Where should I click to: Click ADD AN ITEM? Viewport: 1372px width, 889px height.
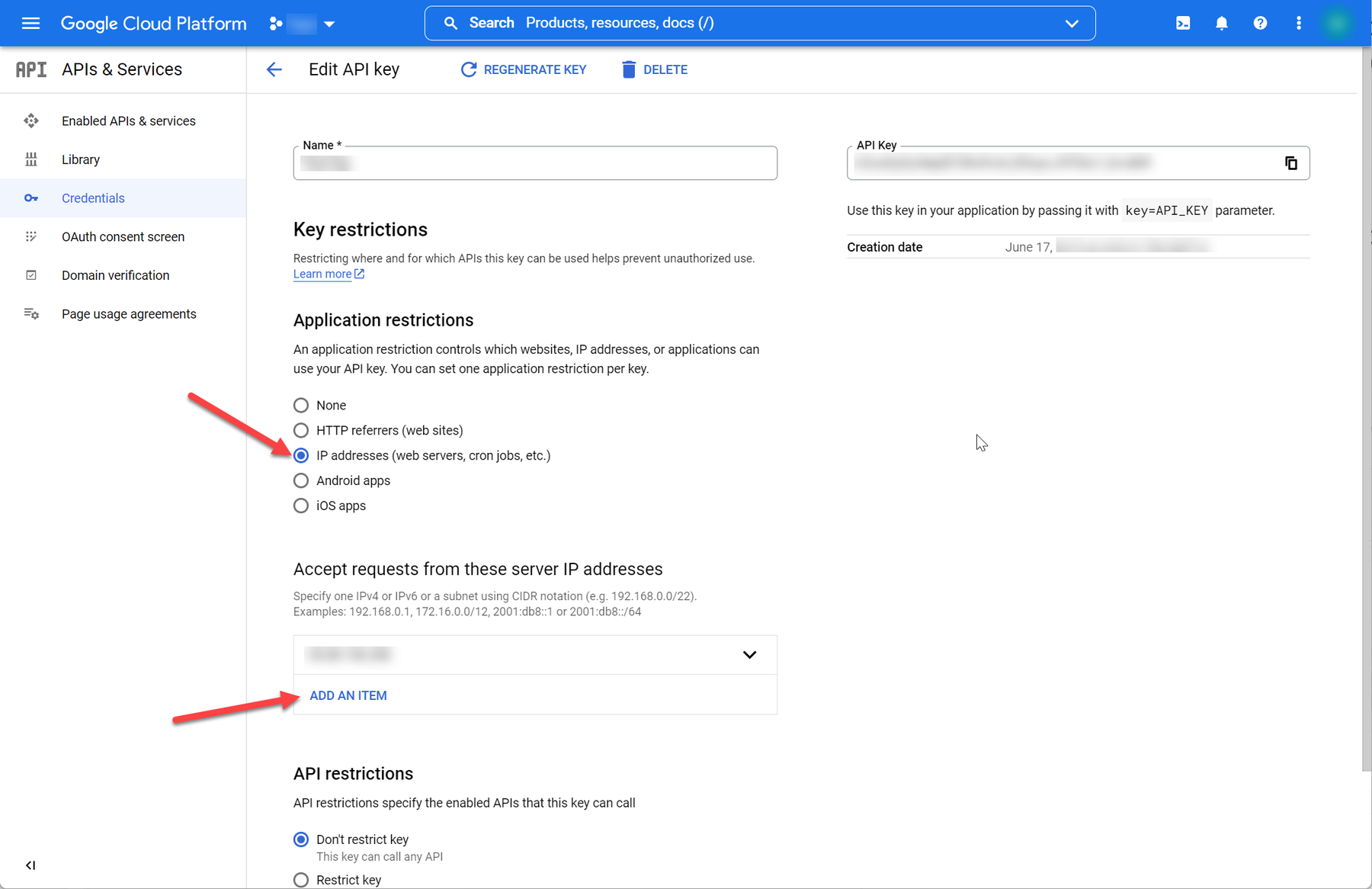[348, 695]
